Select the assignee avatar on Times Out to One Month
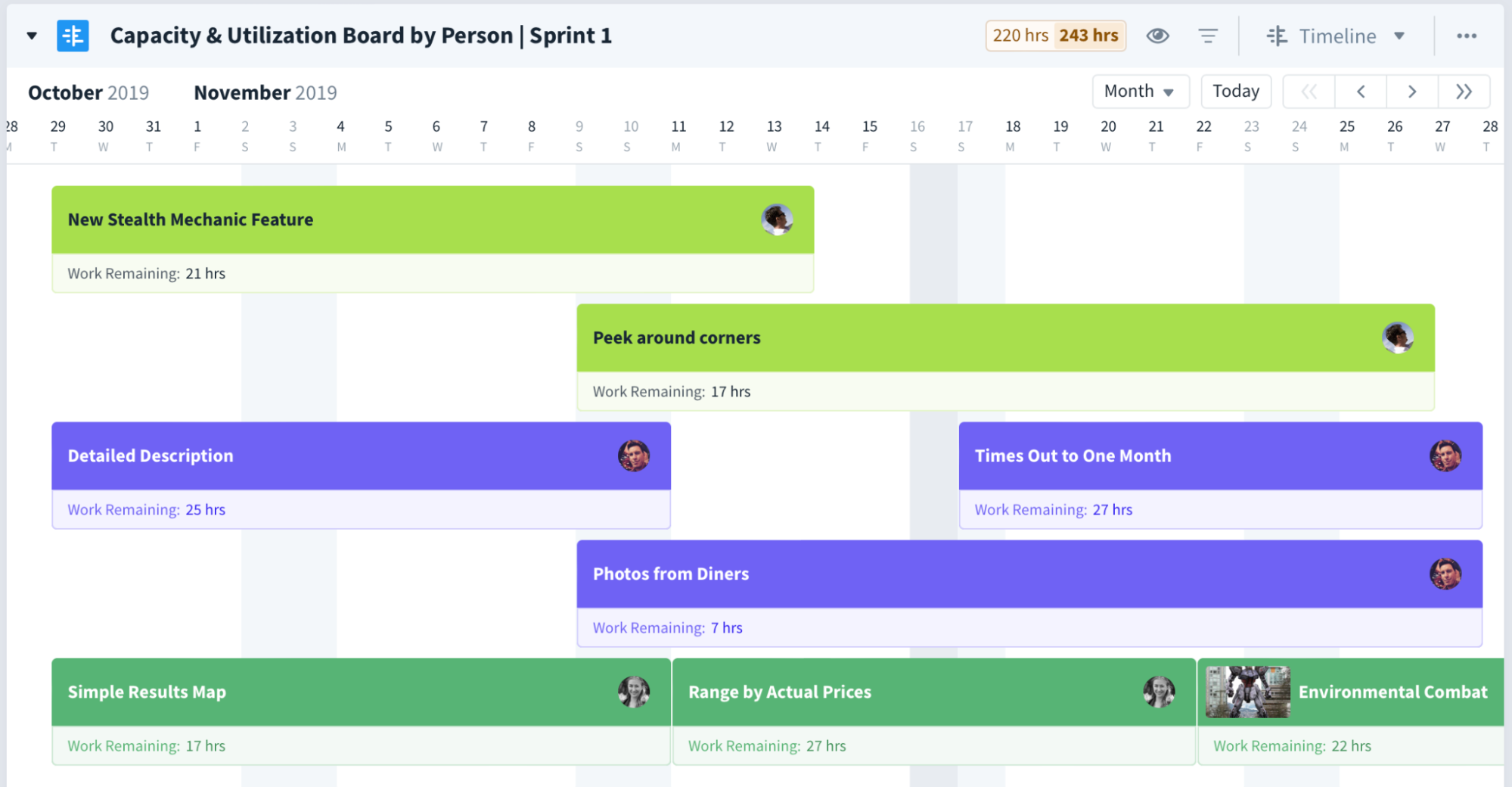 click(1445, 456)
